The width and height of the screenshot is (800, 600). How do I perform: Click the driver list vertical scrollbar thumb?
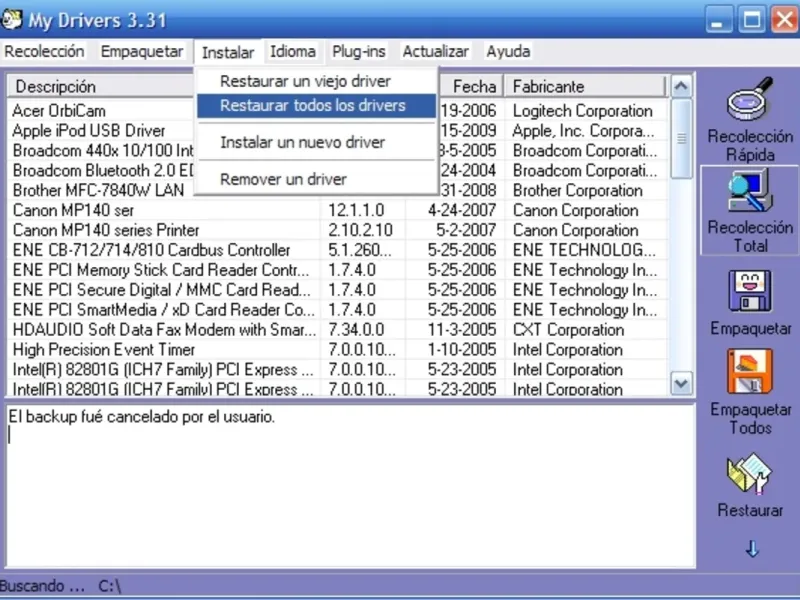coord(681,138)
